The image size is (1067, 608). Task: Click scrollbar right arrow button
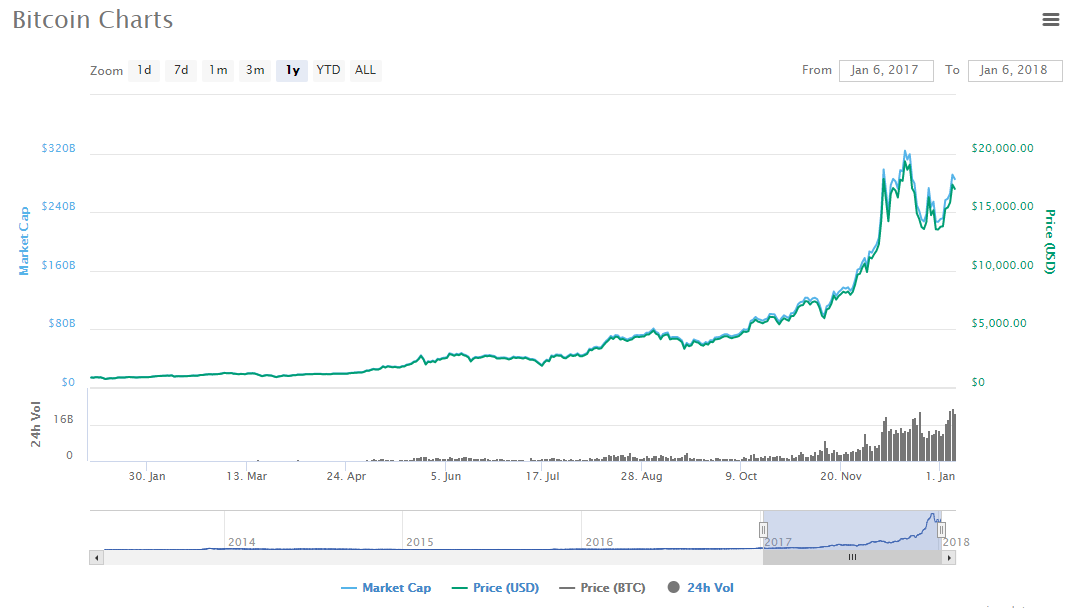949,558
